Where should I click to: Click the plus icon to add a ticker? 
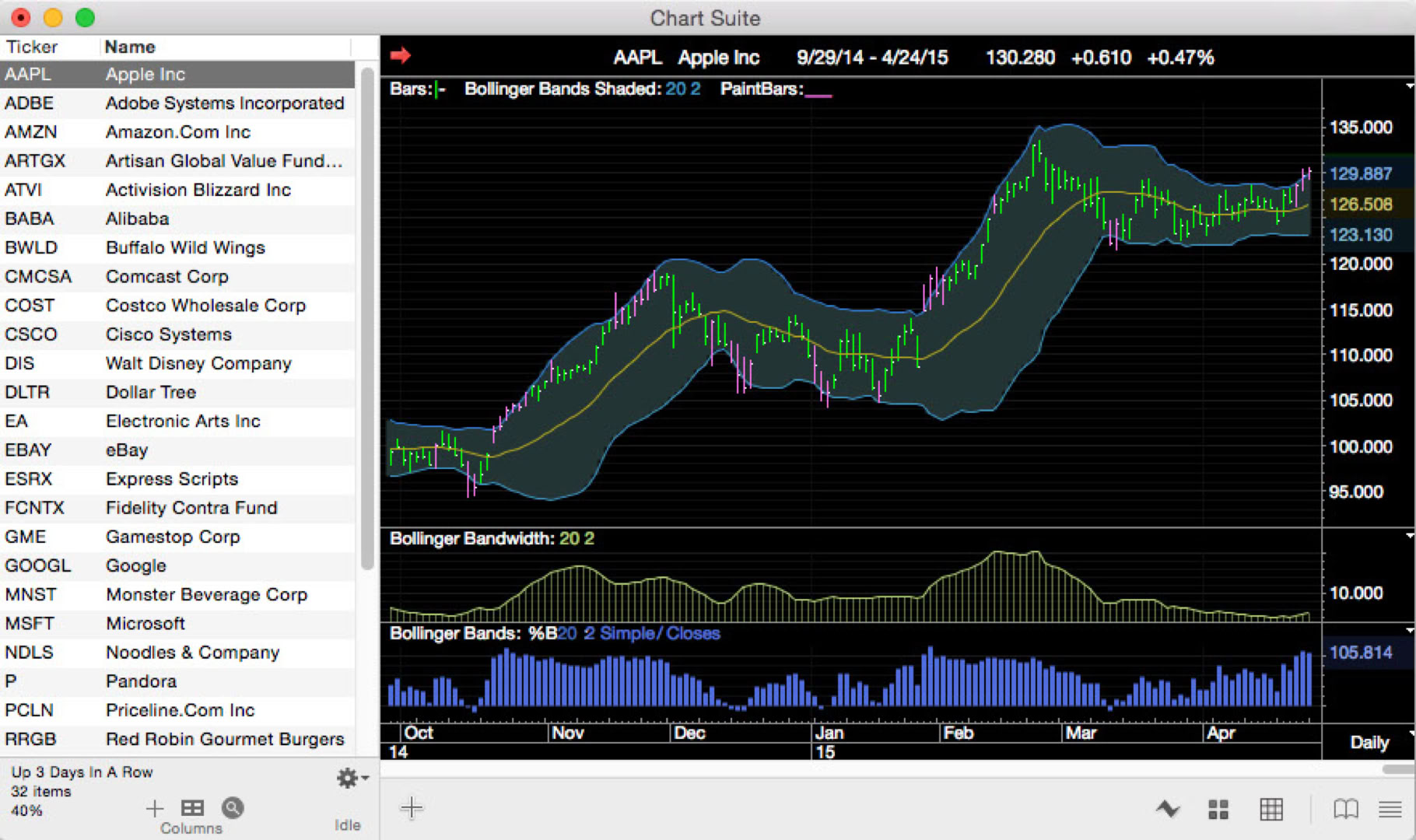click(x=154, y=809)
